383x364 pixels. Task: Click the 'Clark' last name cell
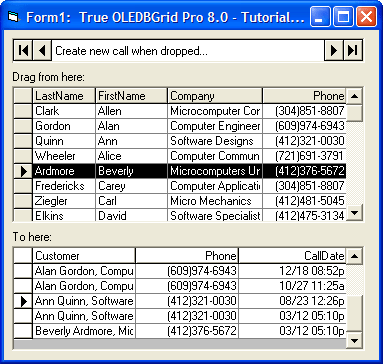coord(64,111)
